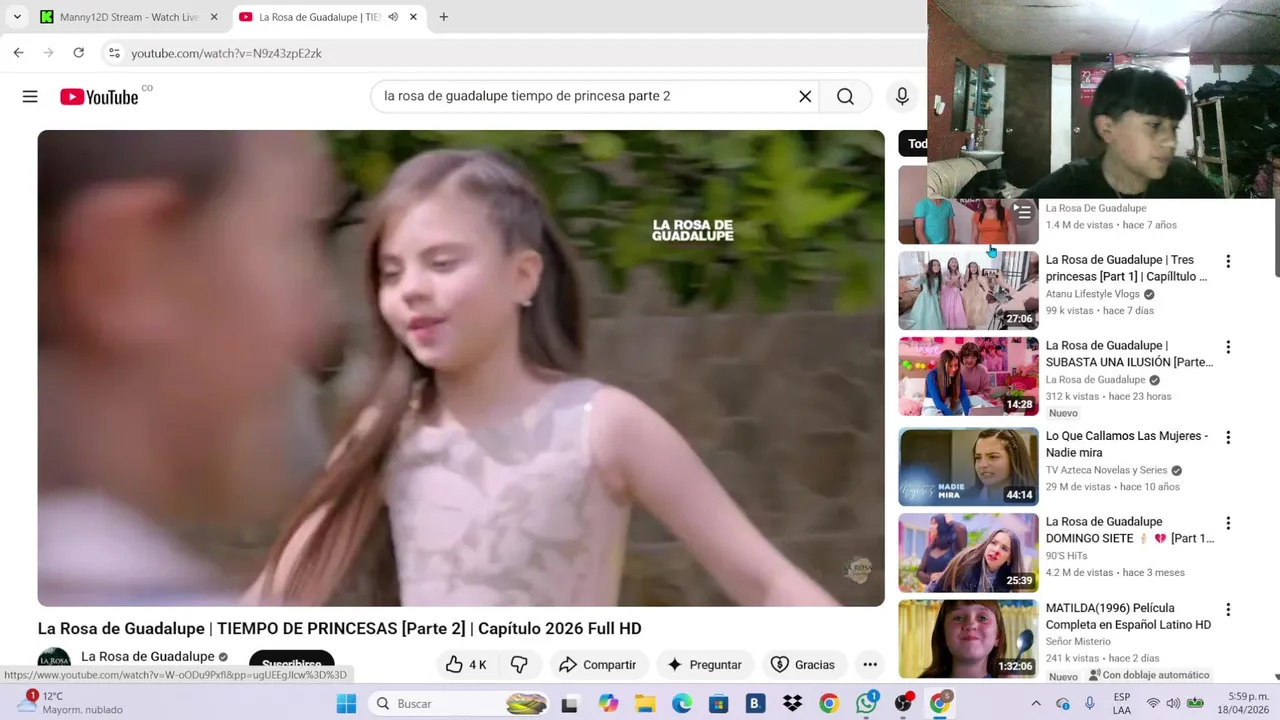Open La Rosa de Guadalupe channel name
The width and height of the screenshot is (1280, 720).
click(x=148, y=657)
